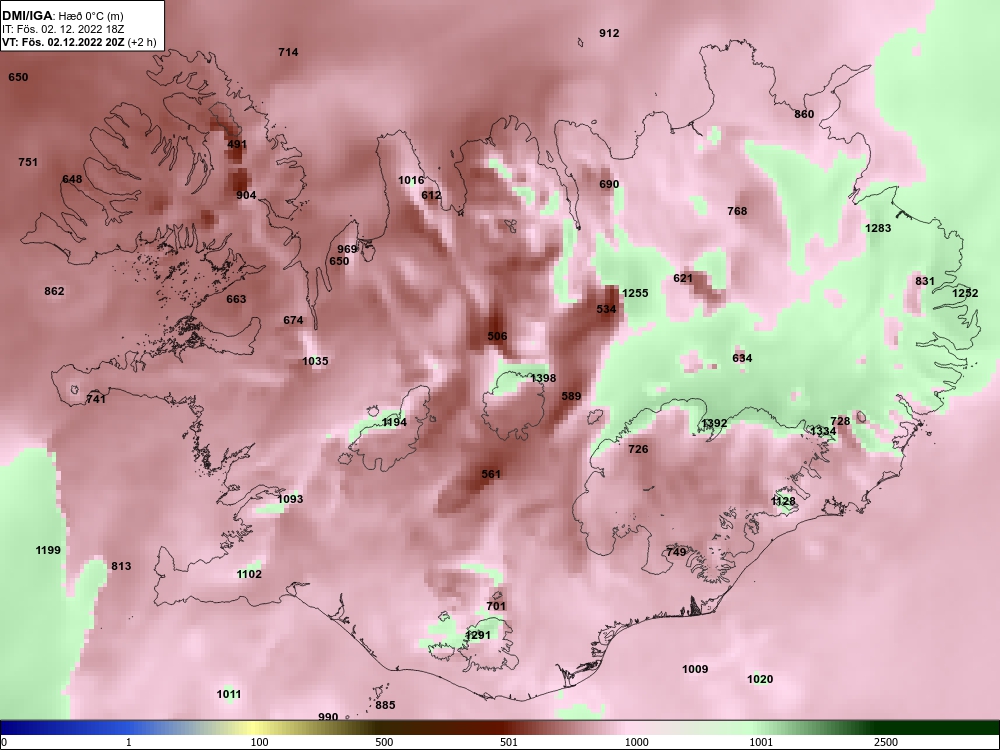Click the 714 height value

[288, 52]
